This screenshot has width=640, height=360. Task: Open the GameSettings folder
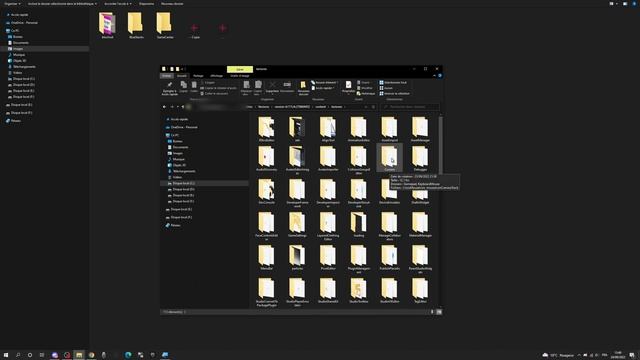coord(297,224)
